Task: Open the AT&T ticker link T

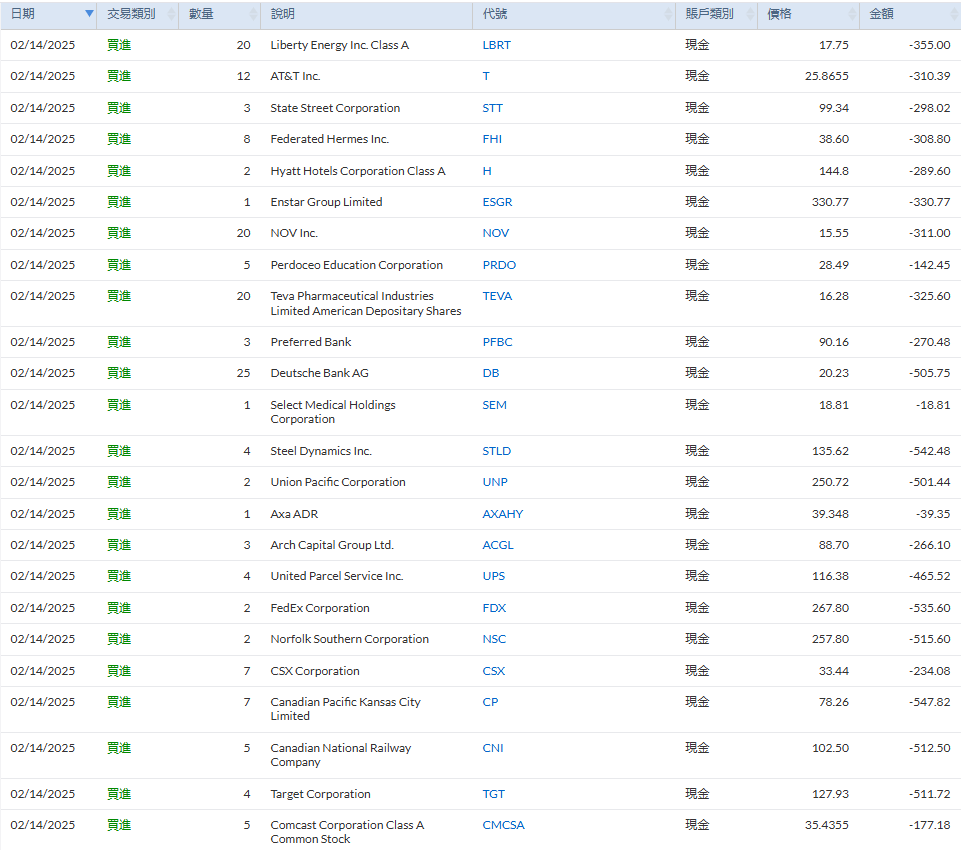Action: [x=486, y=76]
